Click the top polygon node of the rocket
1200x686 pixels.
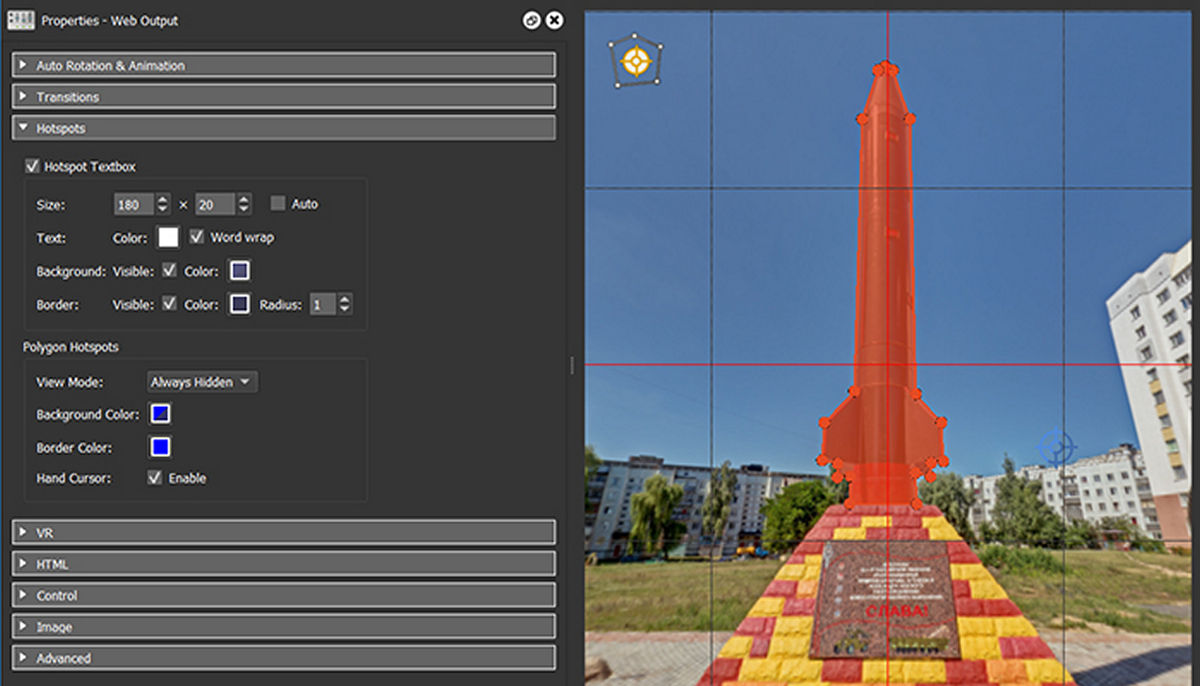click(884, 68)
